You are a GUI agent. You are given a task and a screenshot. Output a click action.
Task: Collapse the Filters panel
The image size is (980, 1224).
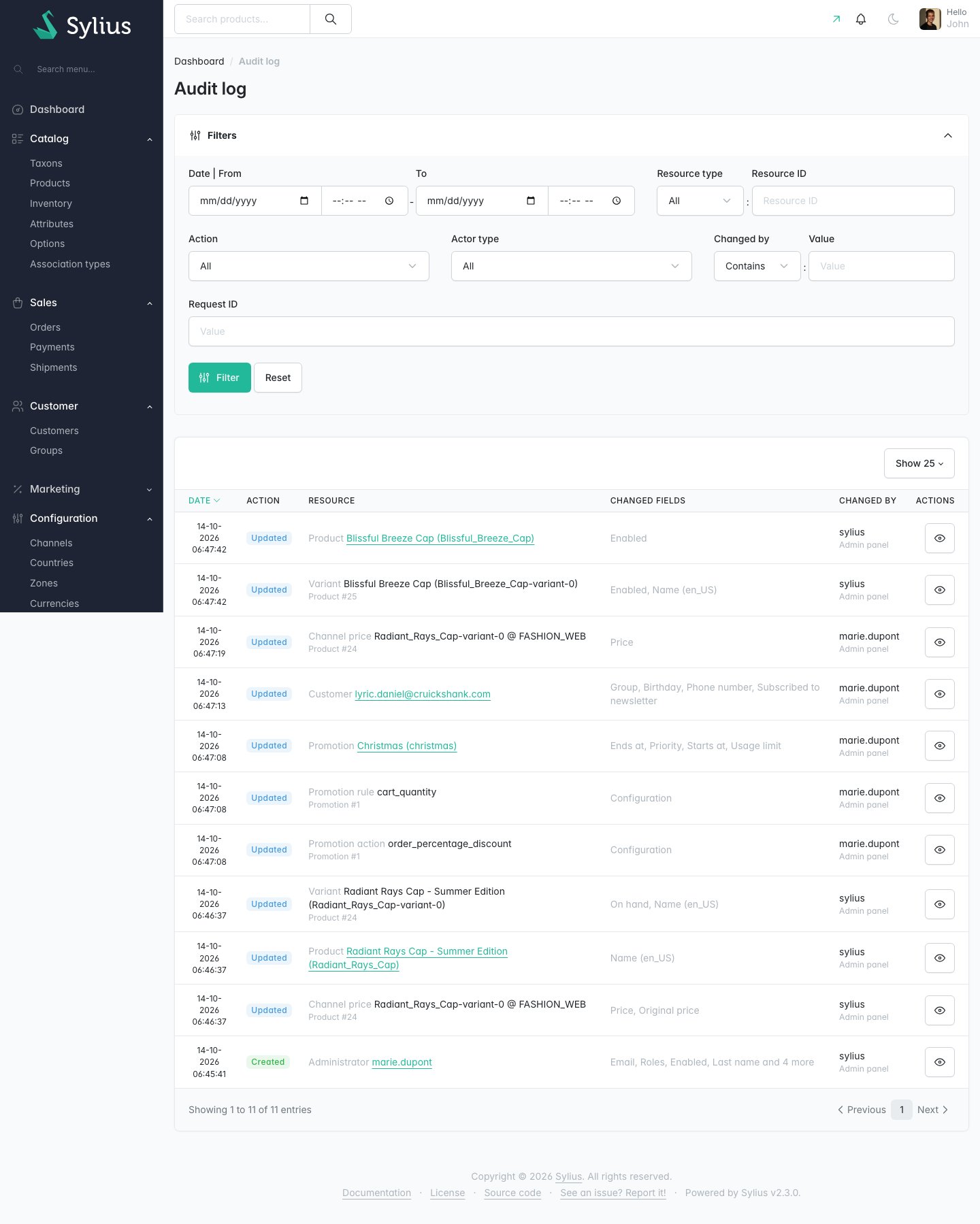947,135
